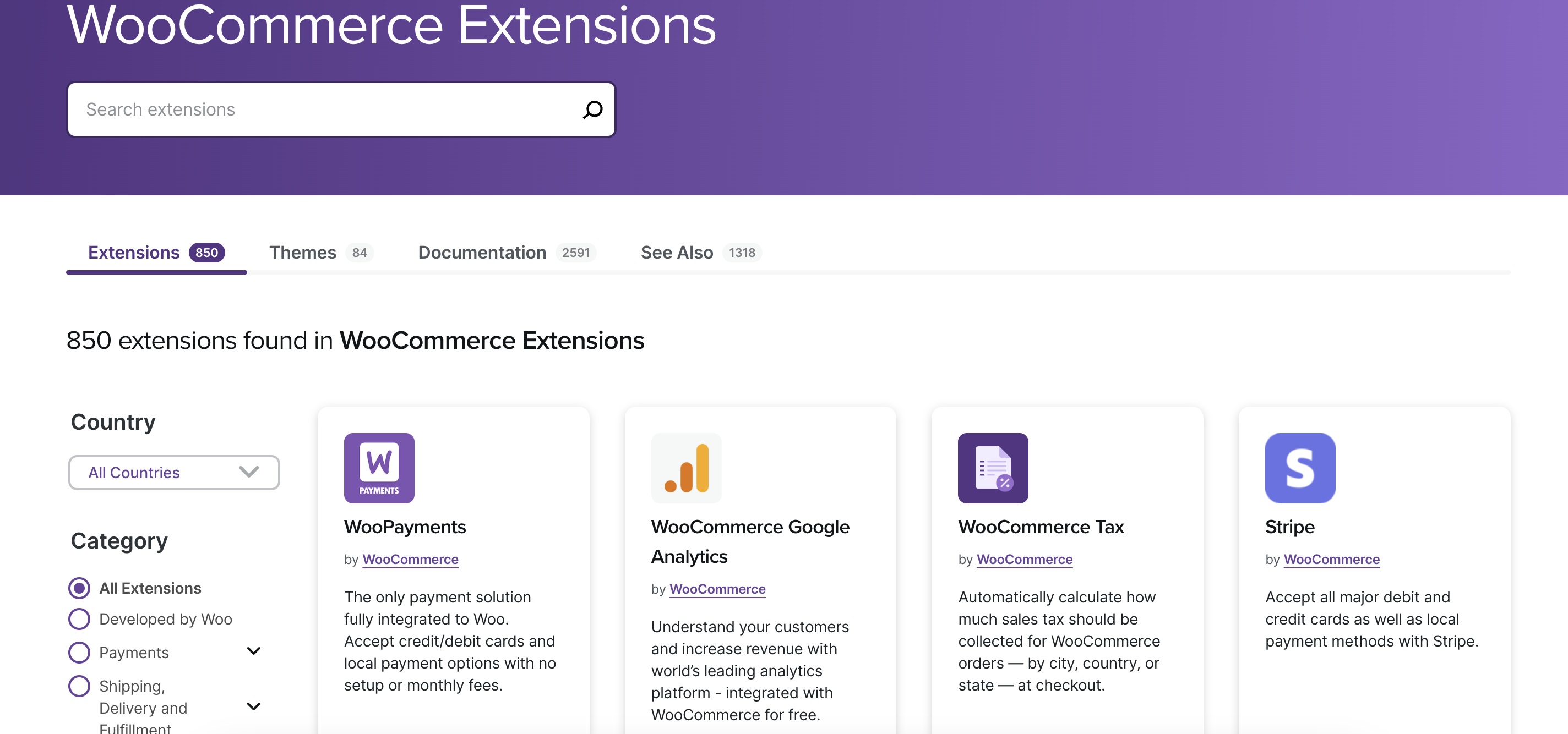Screen dimensions: 1568x734
Task: Select the All Extensions radio button
Action: 79,587
